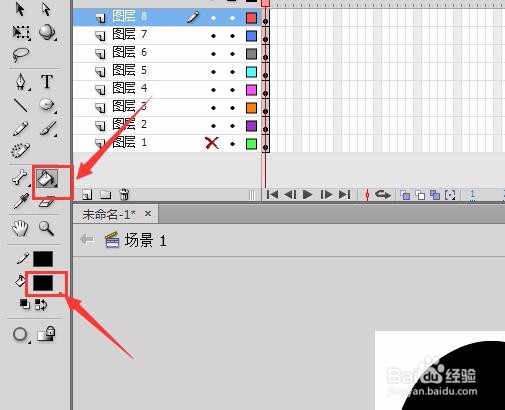Open the fill color swatch
Viewport: 505px width, 410px height.
click(x=43, y=283)
